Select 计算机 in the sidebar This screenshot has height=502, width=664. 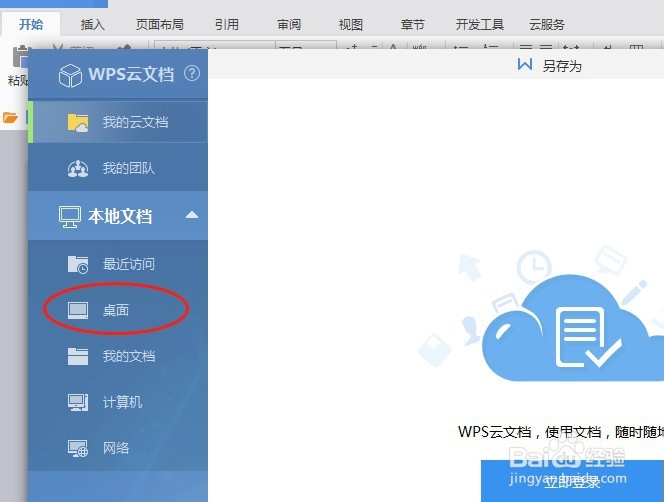[118, 402]
